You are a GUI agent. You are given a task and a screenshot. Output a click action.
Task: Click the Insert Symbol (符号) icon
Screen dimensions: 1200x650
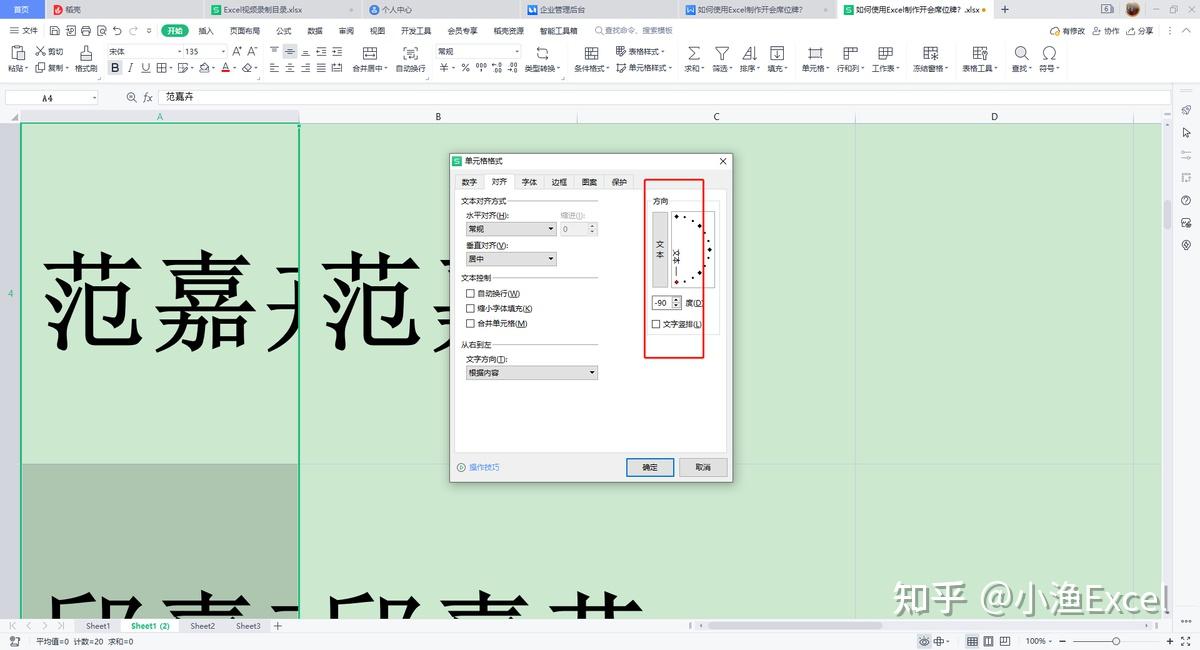tap(1048, 52)
